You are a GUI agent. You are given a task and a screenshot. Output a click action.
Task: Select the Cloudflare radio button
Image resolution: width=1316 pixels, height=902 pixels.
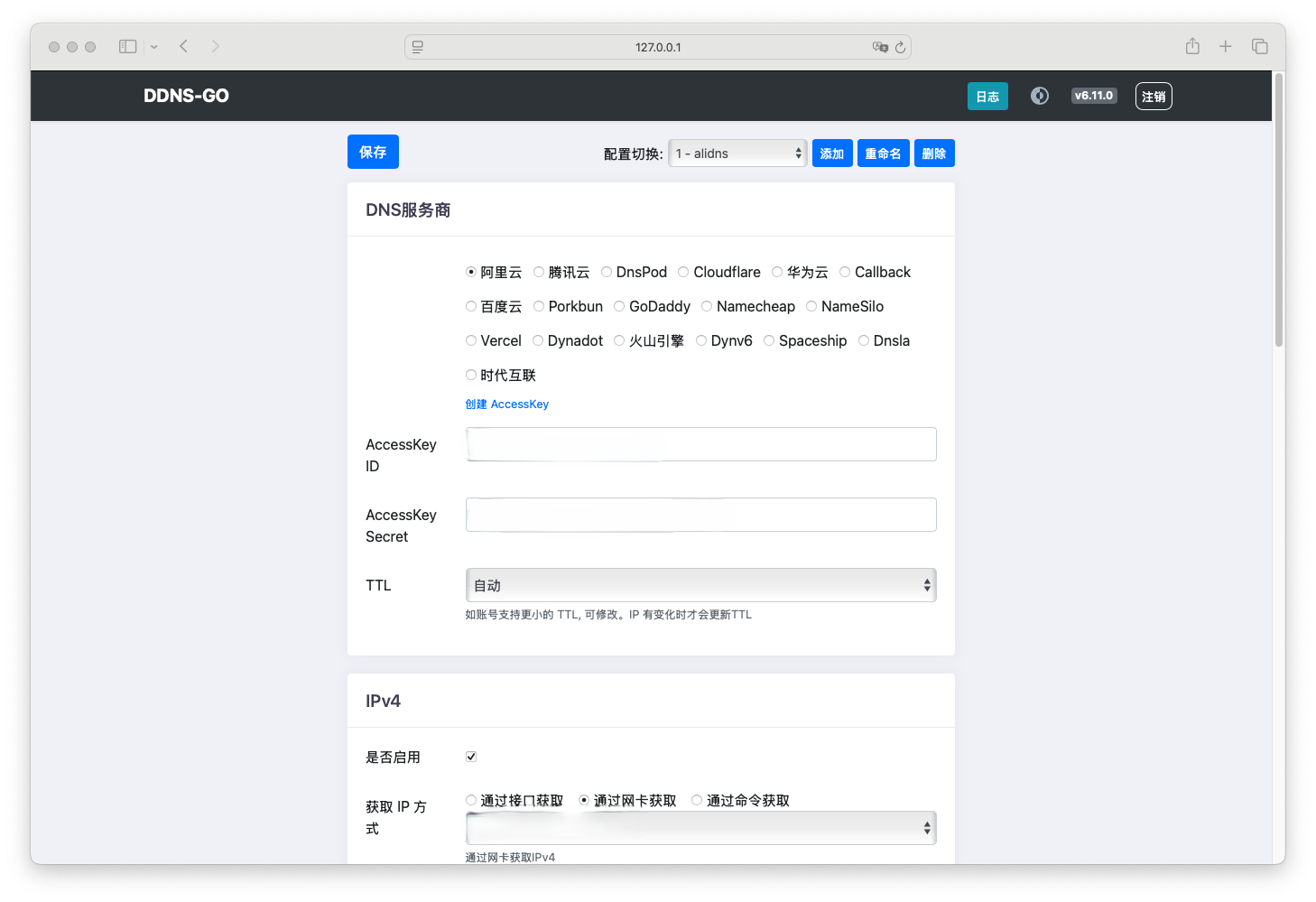(683, 272)
